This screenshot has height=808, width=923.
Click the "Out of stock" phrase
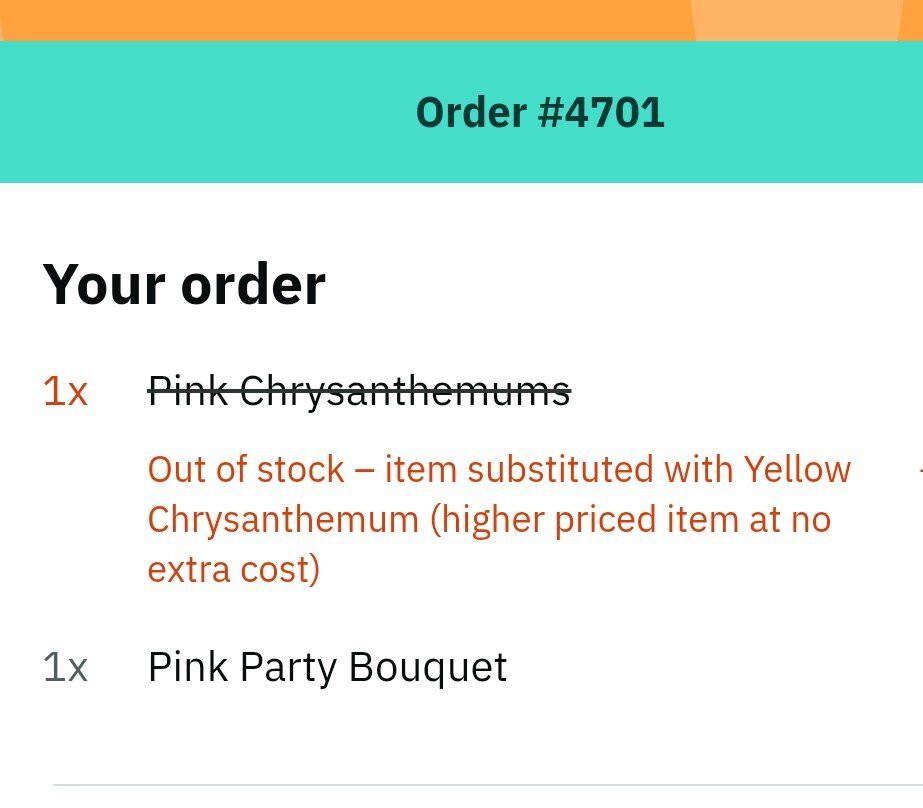coord(246,469)
